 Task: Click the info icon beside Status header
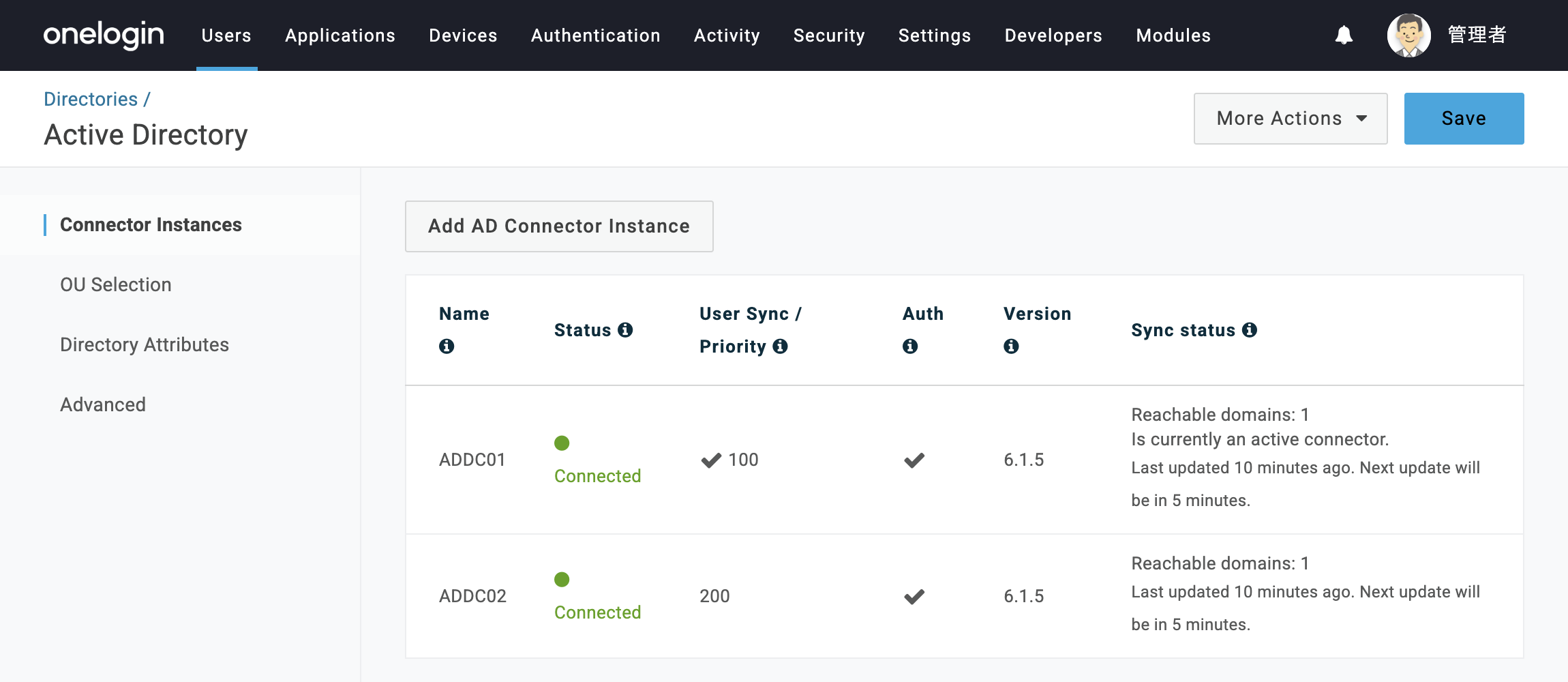(625, 330)
